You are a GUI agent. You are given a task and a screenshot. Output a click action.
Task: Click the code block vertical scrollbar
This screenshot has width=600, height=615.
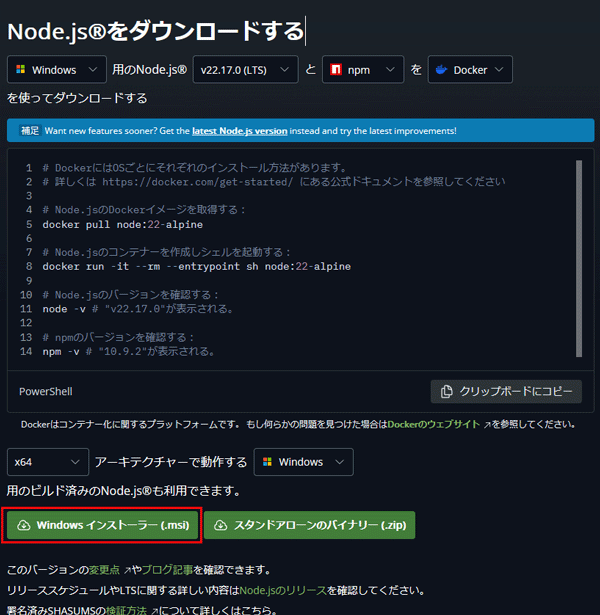coord(579,258)
